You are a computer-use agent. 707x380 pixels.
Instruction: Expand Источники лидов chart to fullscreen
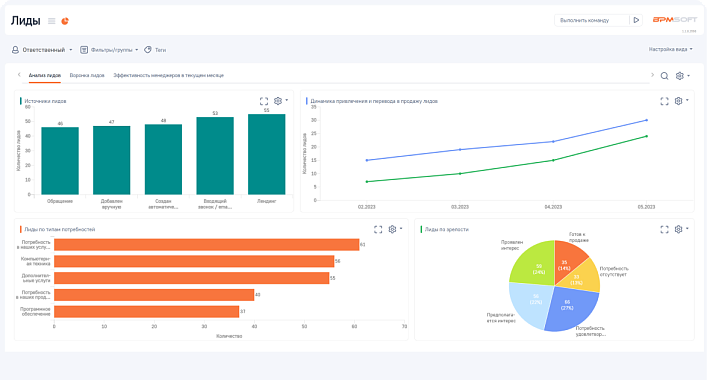coord(264,101)
